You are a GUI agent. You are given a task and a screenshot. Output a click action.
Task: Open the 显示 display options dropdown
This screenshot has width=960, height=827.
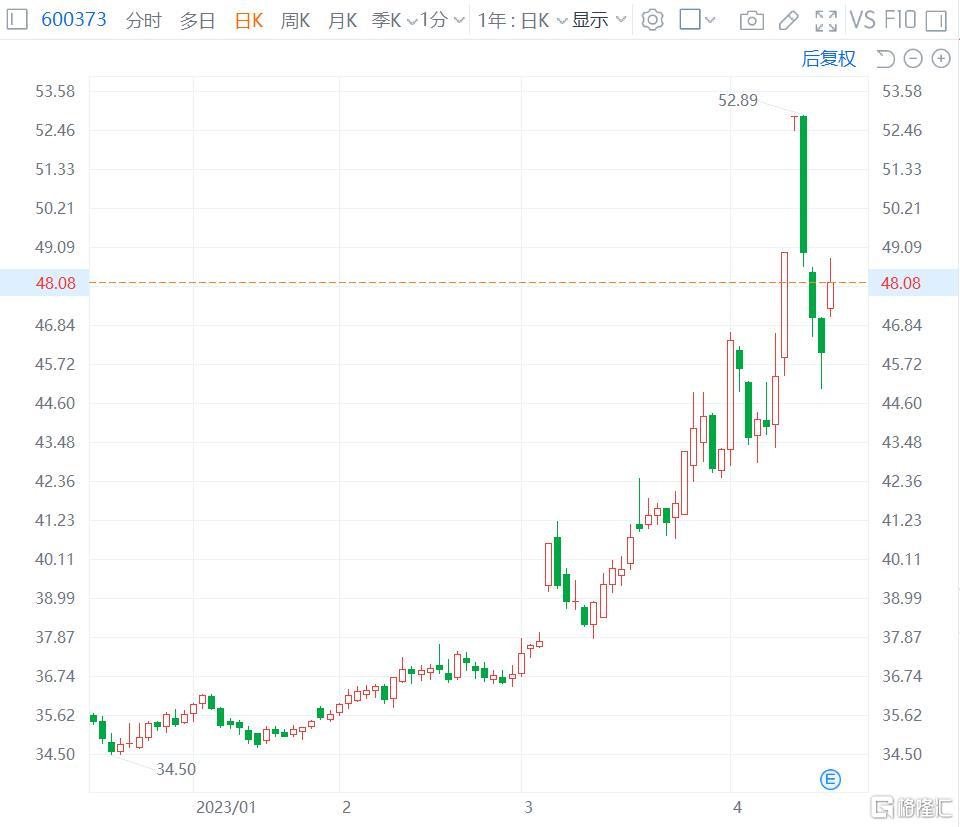pyautogui.click(x=599, y=20)
